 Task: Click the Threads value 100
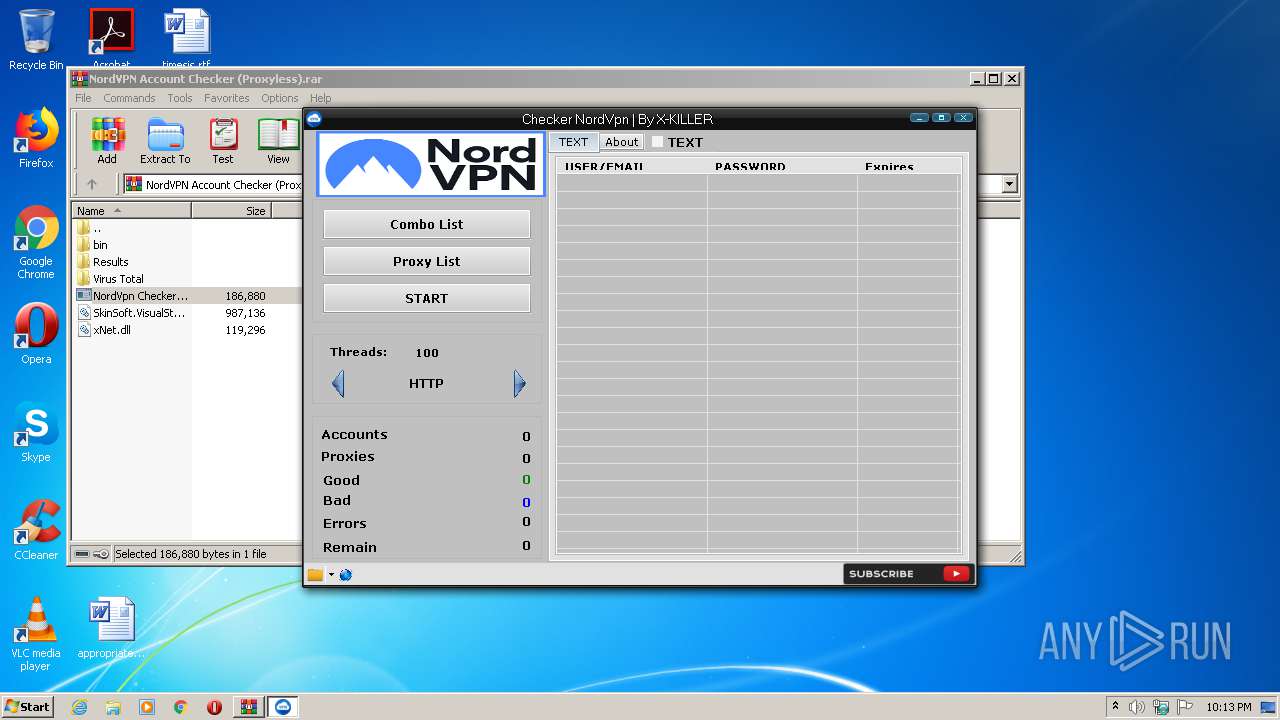[x=427, y=352]
